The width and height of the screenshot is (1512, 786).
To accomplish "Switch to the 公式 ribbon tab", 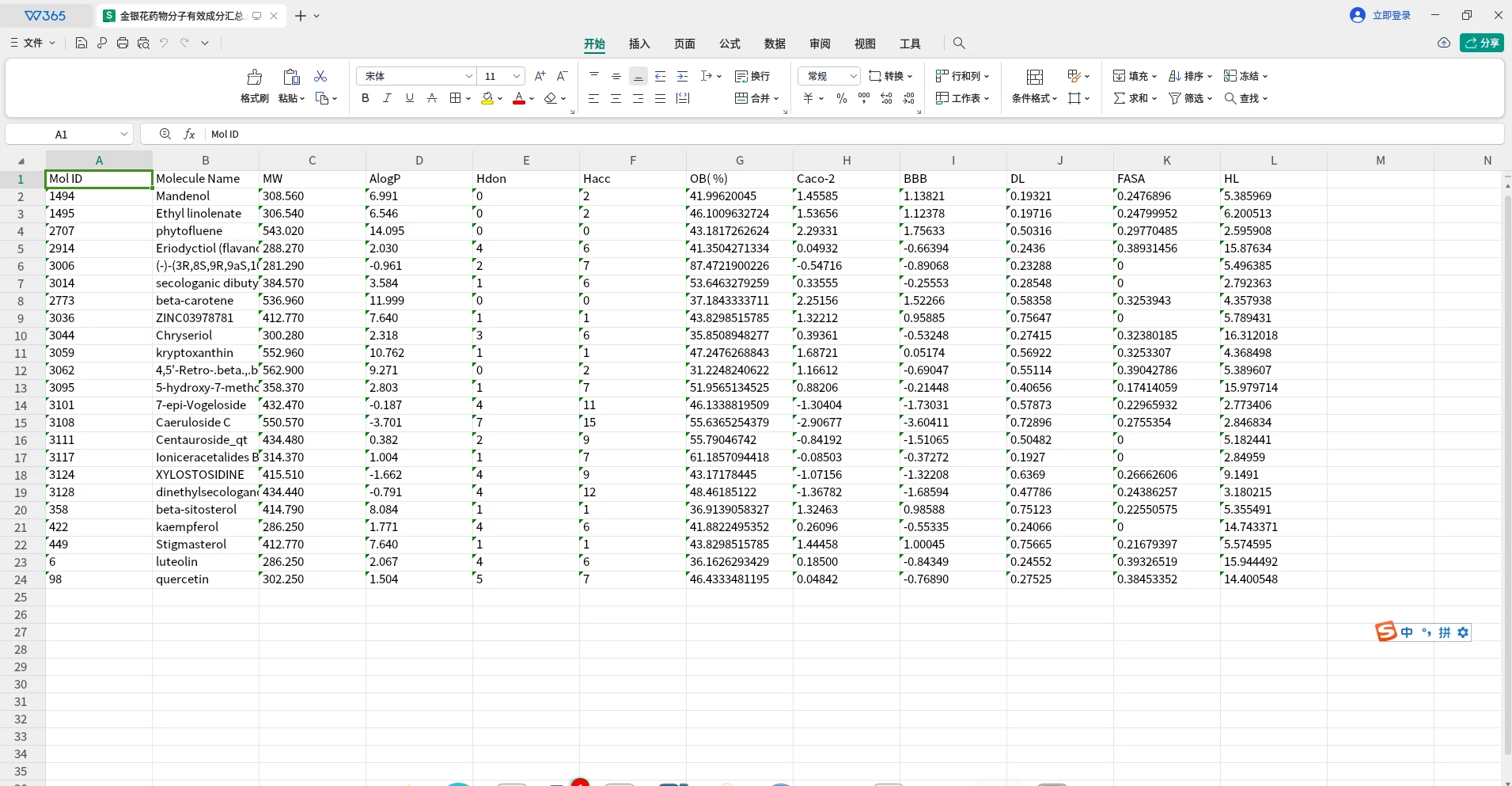I will click(x=729, y=44).
